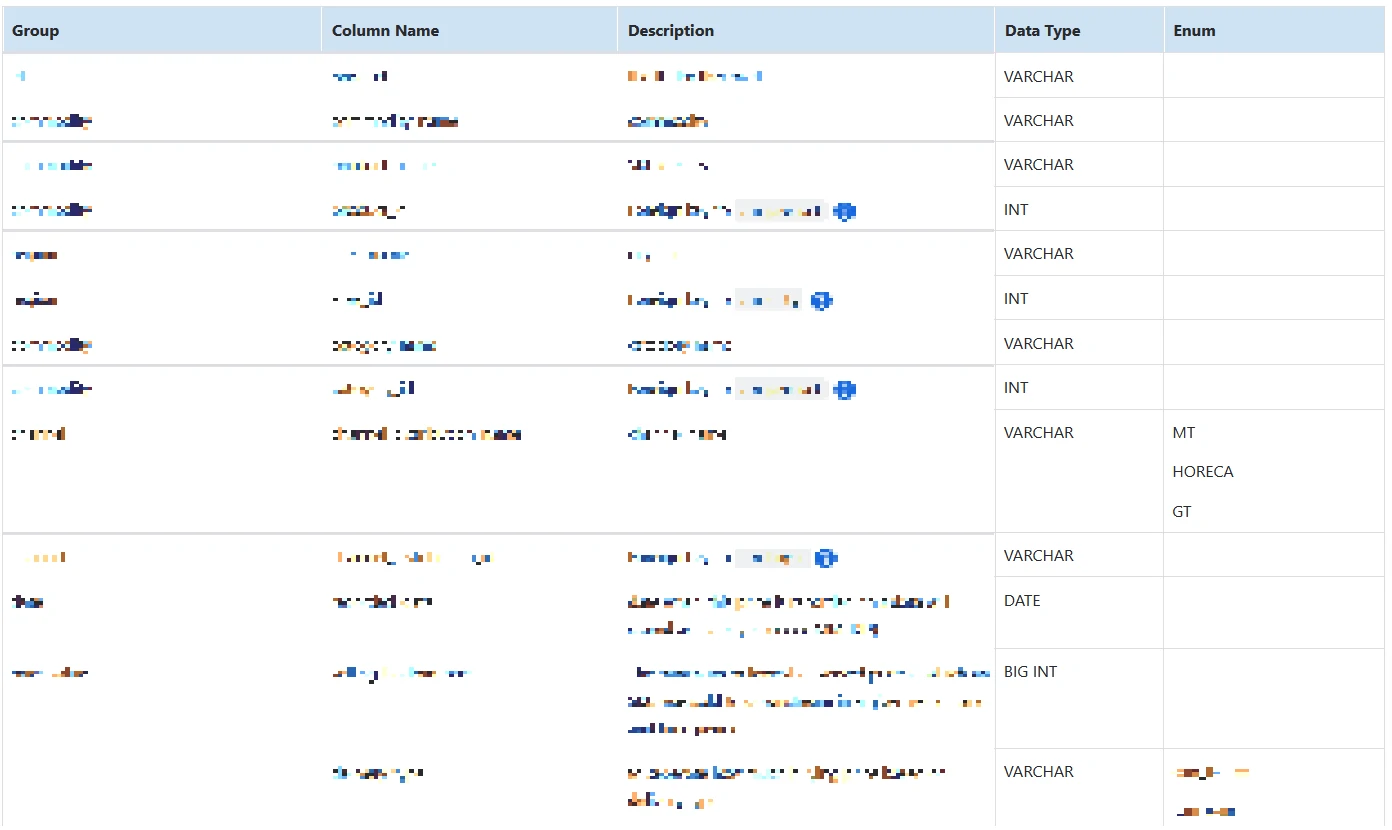Open the gray reference tag in the second INT row
The width and height of the screenshot is (1392, 830).
(768, 300)
